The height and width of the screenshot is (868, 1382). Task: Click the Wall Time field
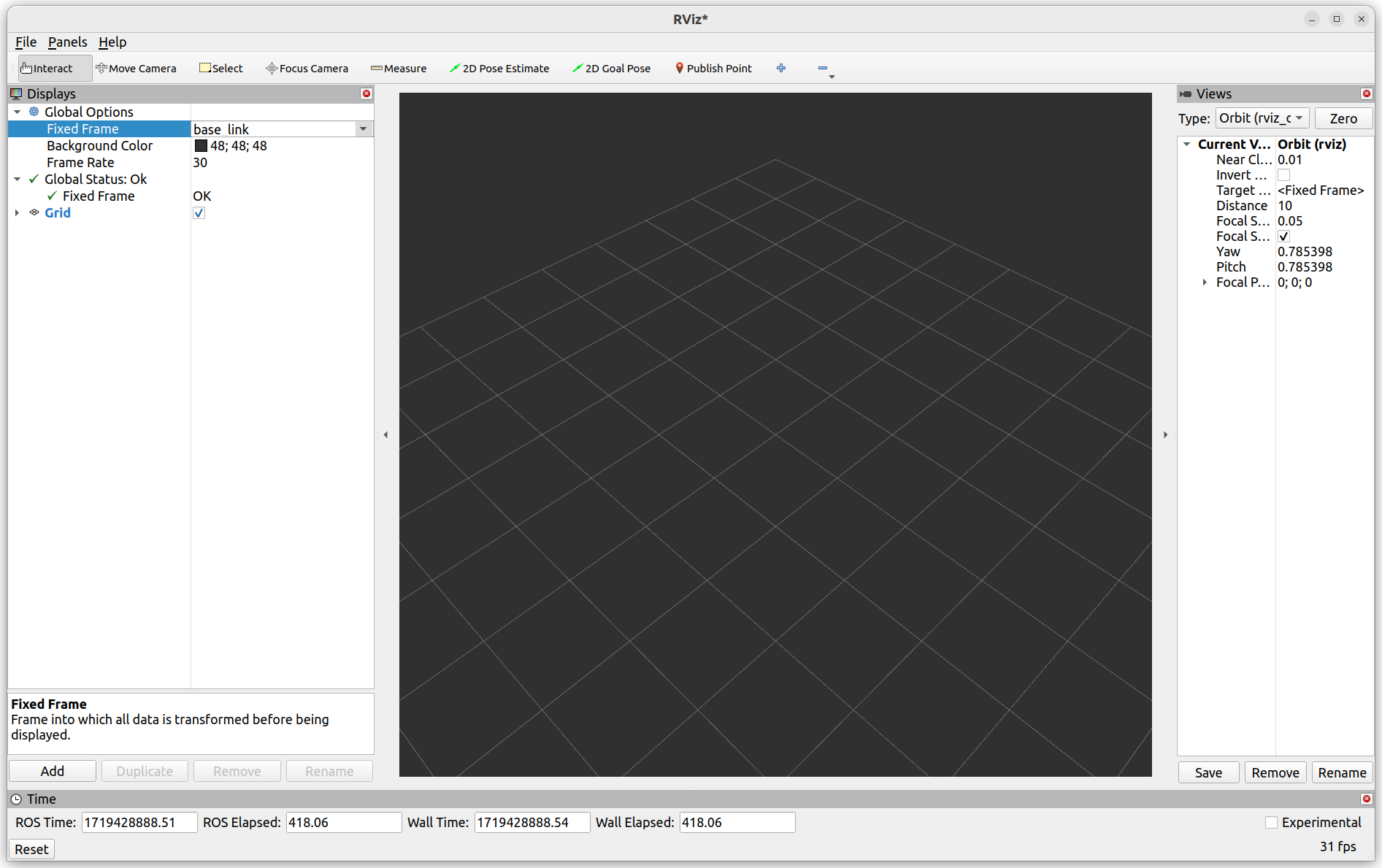531,822
